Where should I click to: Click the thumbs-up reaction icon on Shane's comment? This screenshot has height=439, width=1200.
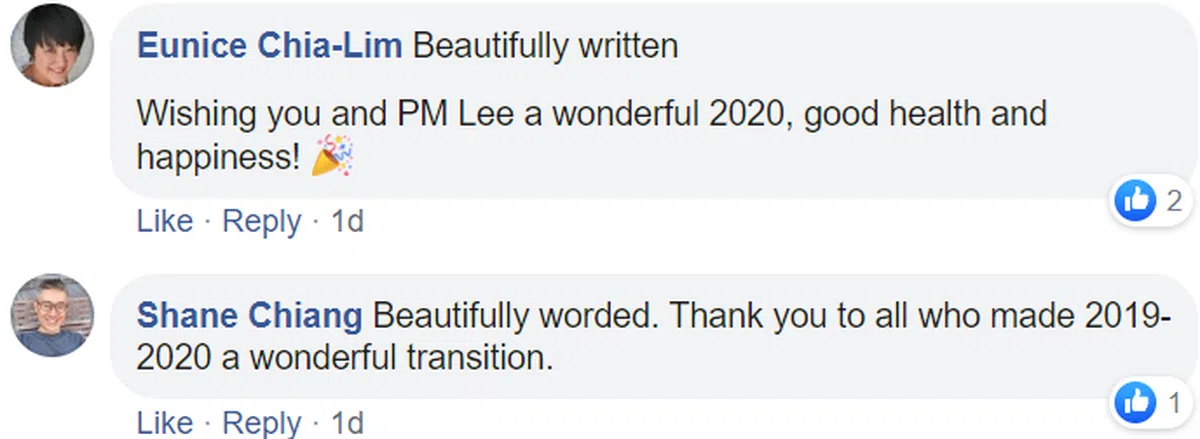1136,404
